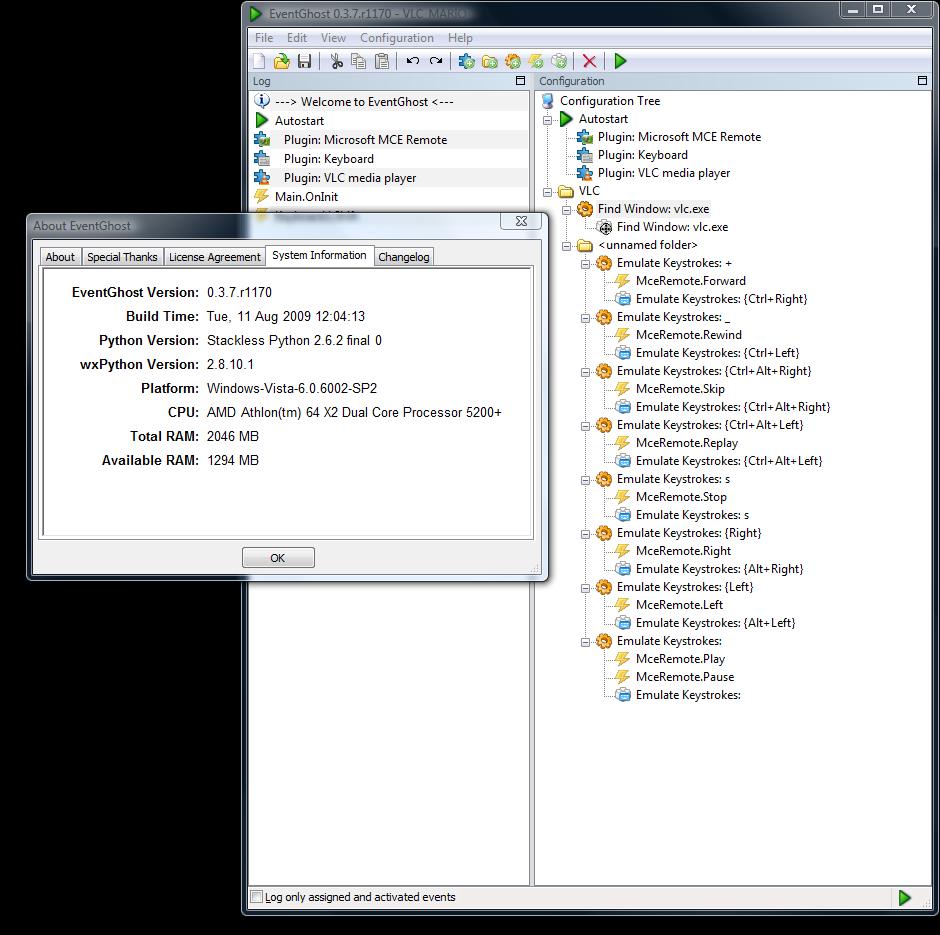940x935 pixels.
Task: Open the Configuration menu
Action: point(396,38)
